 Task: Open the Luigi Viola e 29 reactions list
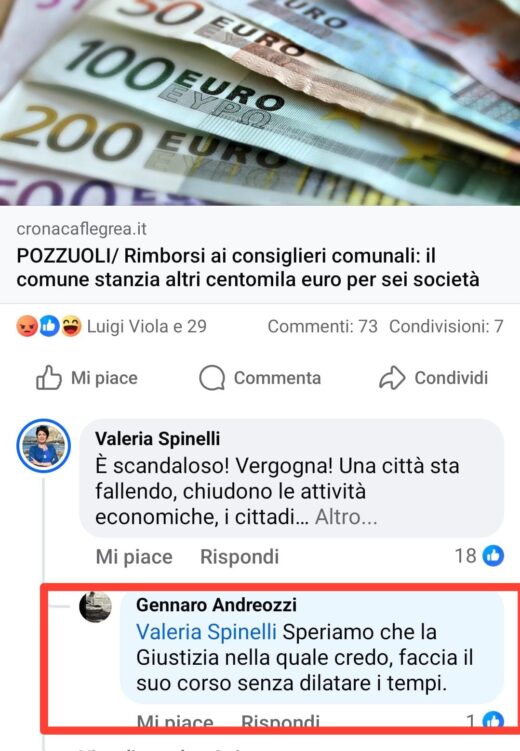click(147, 327)
